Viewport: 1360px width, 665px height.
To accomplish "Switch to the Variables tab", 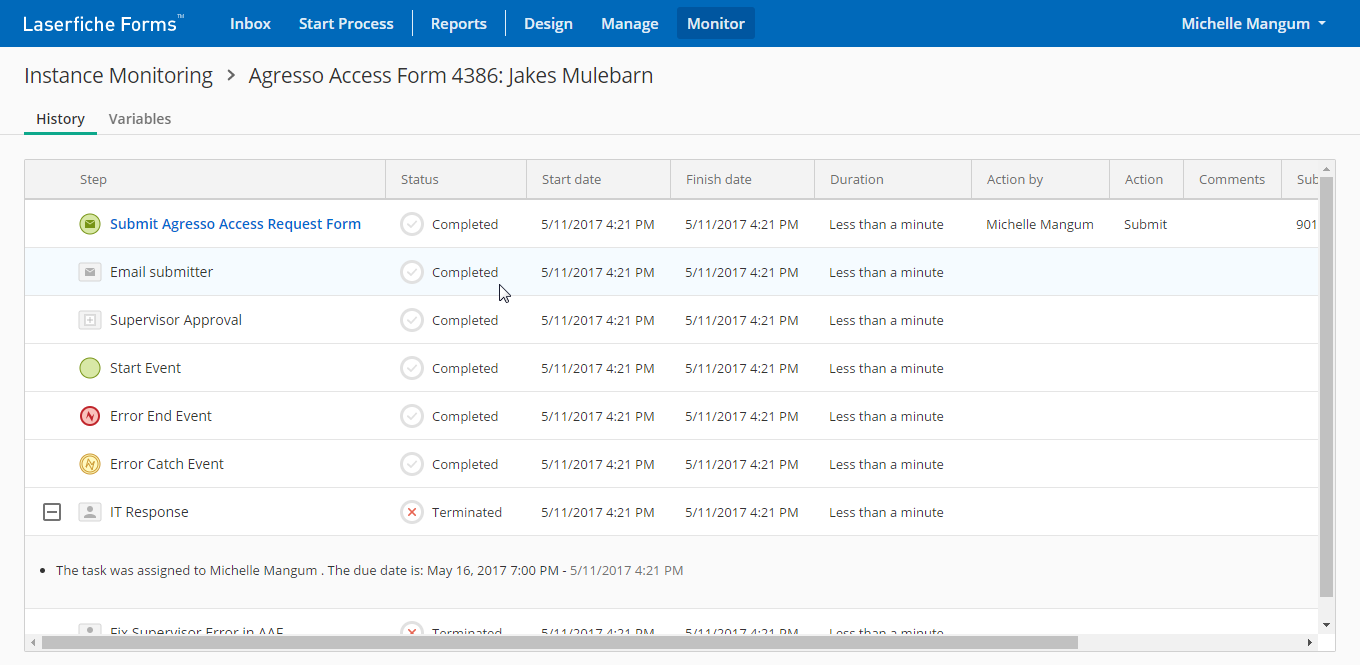I will pos(140,119).
